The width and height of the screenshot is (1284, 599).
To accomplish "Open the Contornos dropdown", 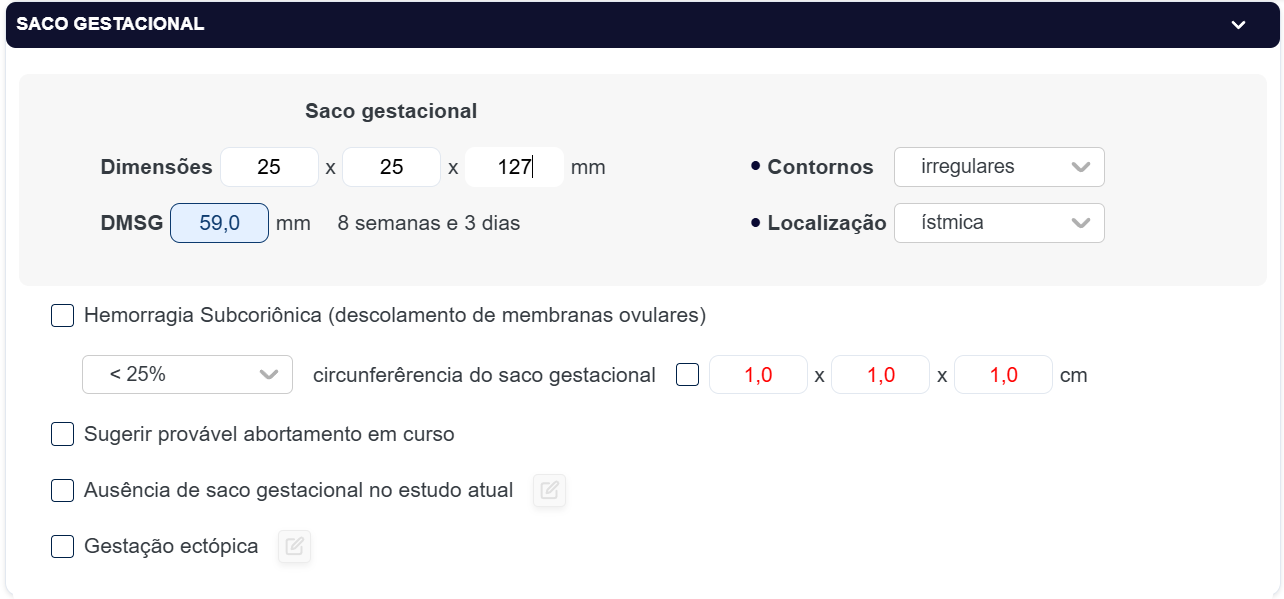I will pyautogui.click(x=998, y=167).
